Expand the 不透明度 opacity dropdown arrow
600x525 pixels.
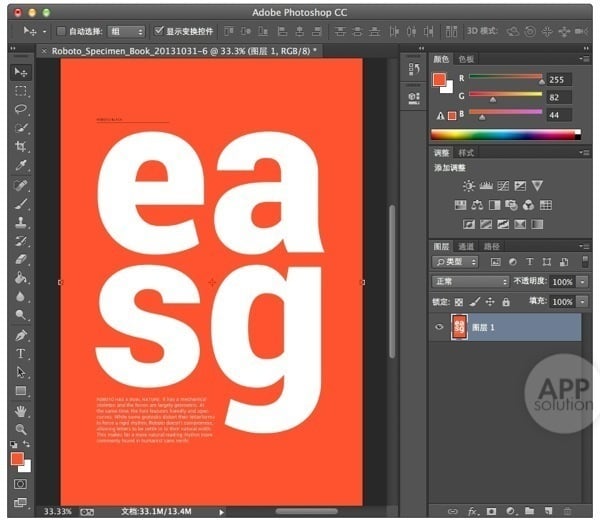583,282
